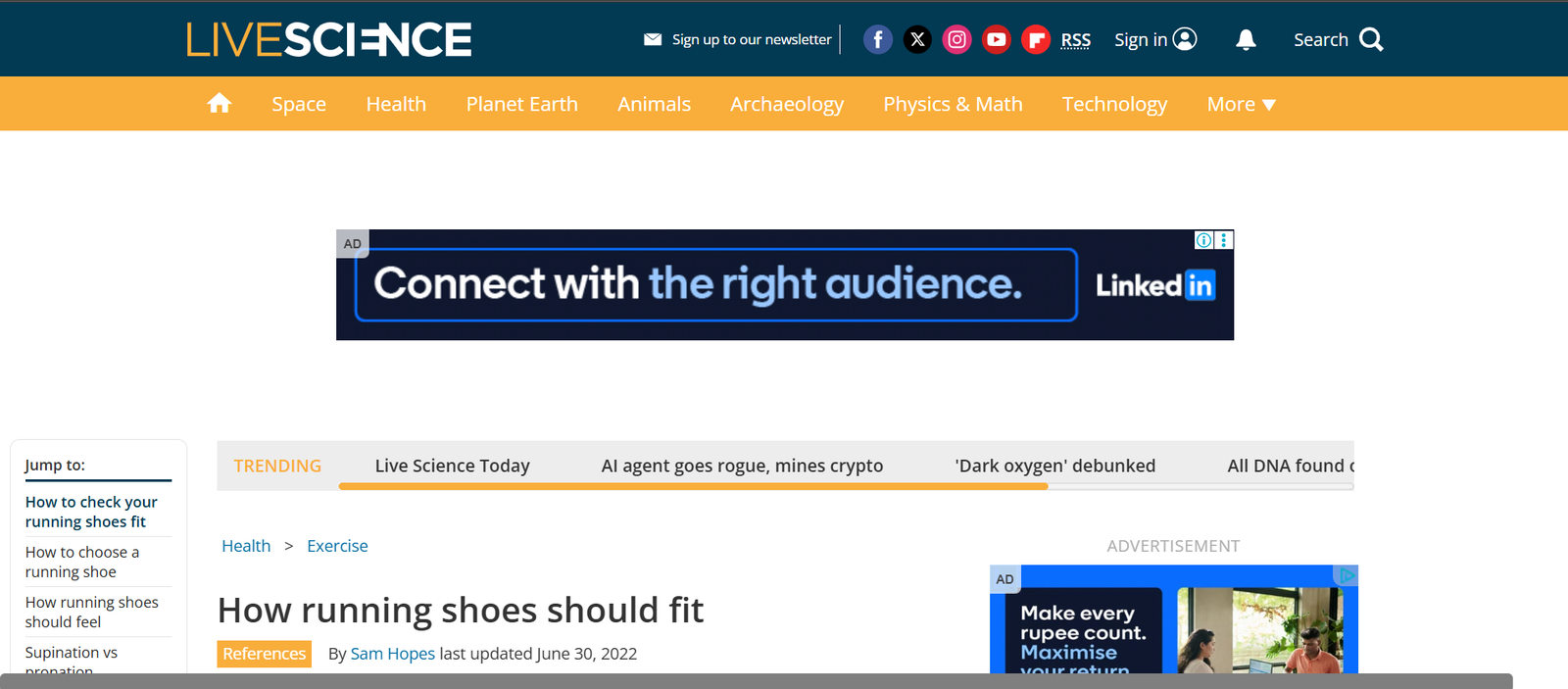Viewport: 1568px width, 689px height.
Task: Click the AdChoices info icon on LinkedIn ad
Action: pos(1203,240)
